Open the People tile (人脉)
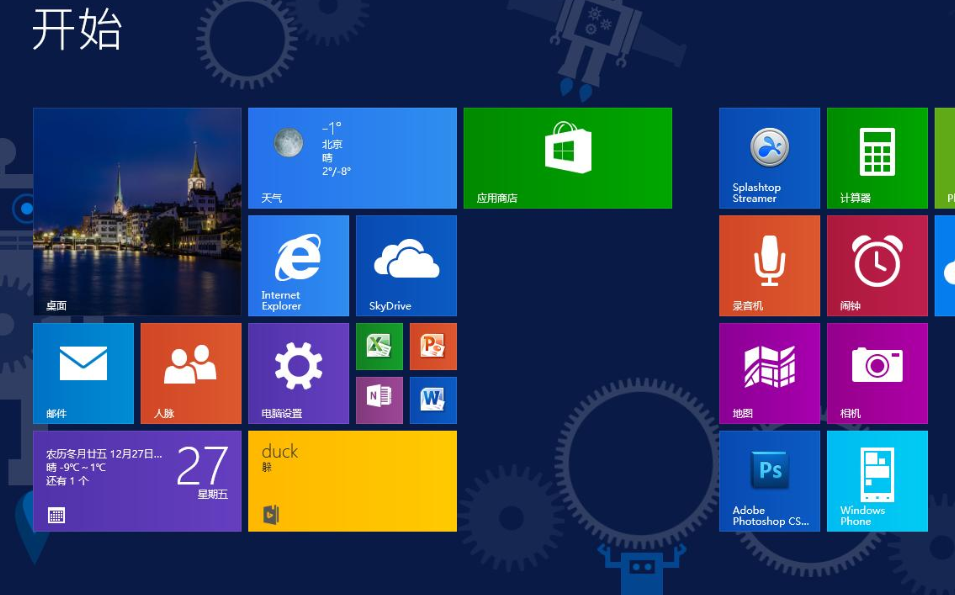Image resolution: width=955 pixels, height=595 pixels. click(191, 373)
